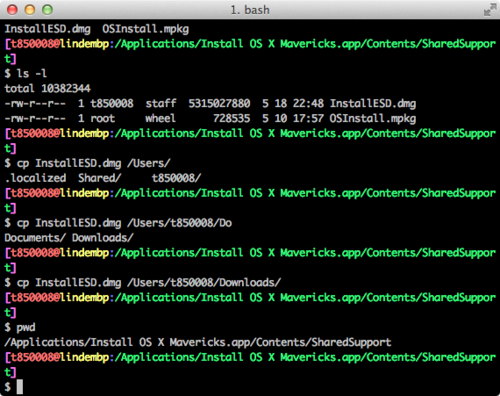The height and width of the screenshot is (396, 500).
Task: Select the file size 5315027880
Action: point(219,103)
